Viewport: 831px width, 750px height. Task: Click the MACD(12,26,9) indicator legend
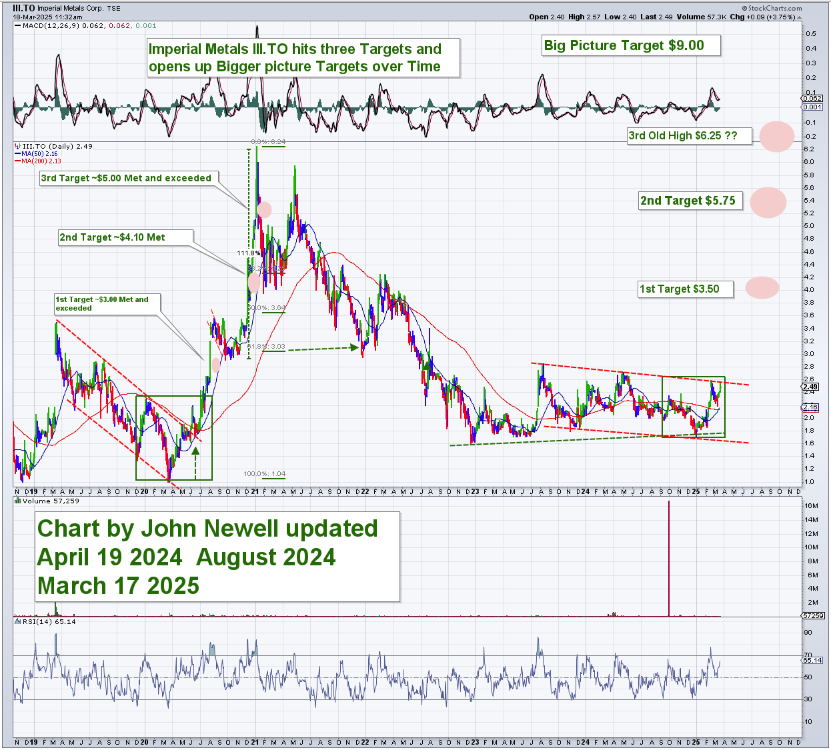click(85, 25)
